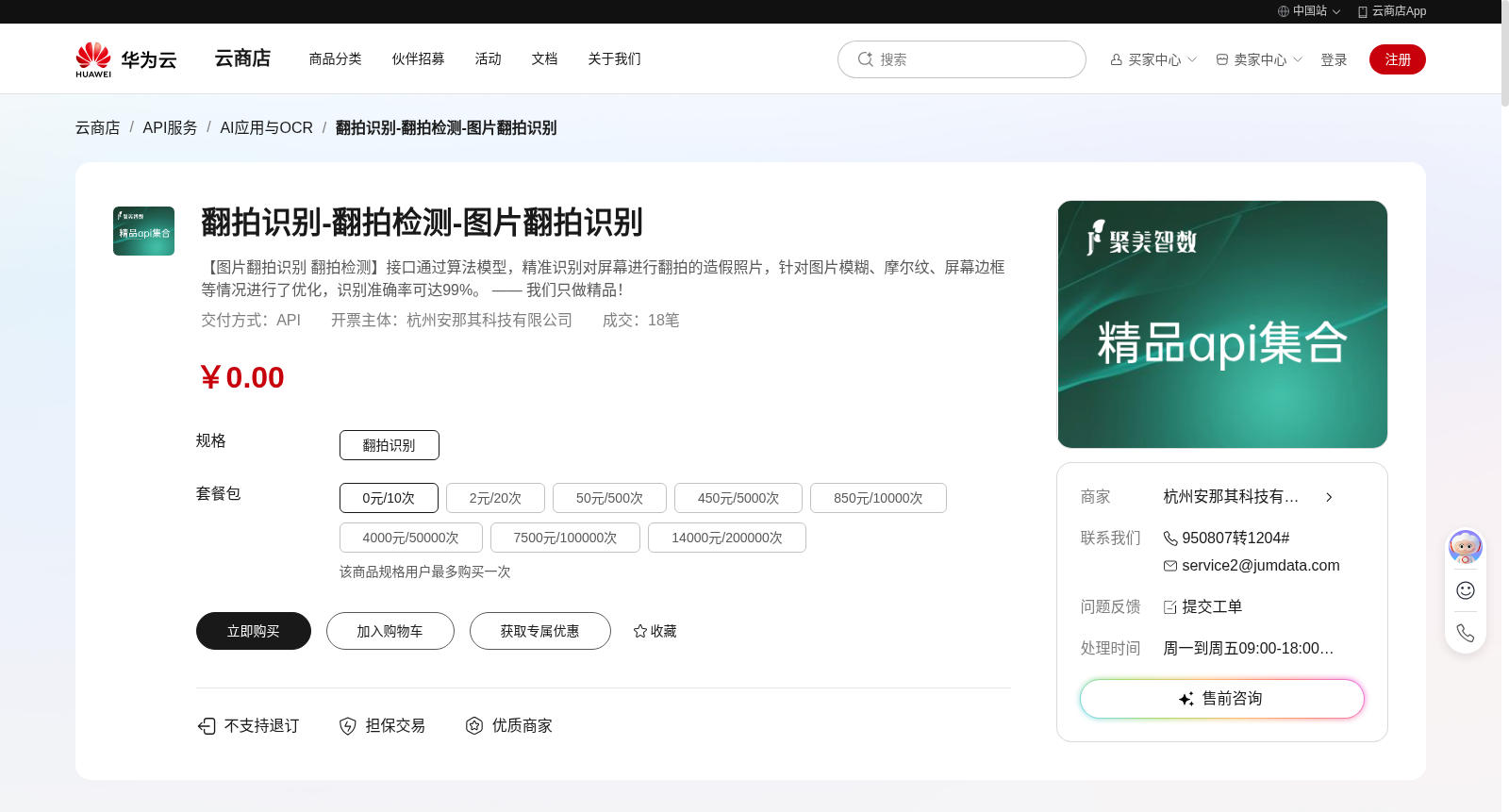This screenshot has width=1509, height=812.
Task: Click the service2@jumdata.com email address
Action: coord(1261,566)
